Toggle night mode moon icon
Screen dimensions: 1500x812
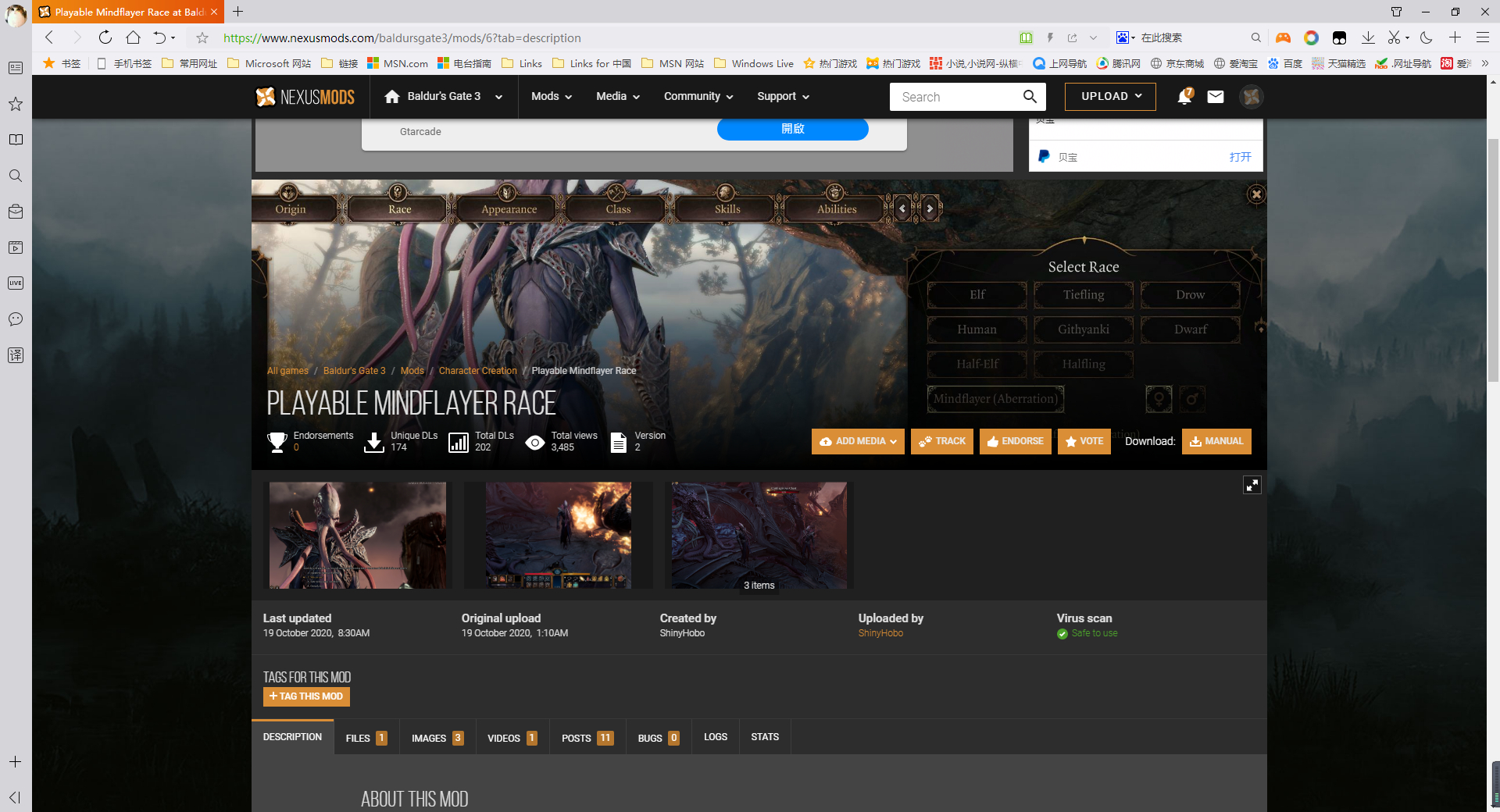click(1427, 37)
